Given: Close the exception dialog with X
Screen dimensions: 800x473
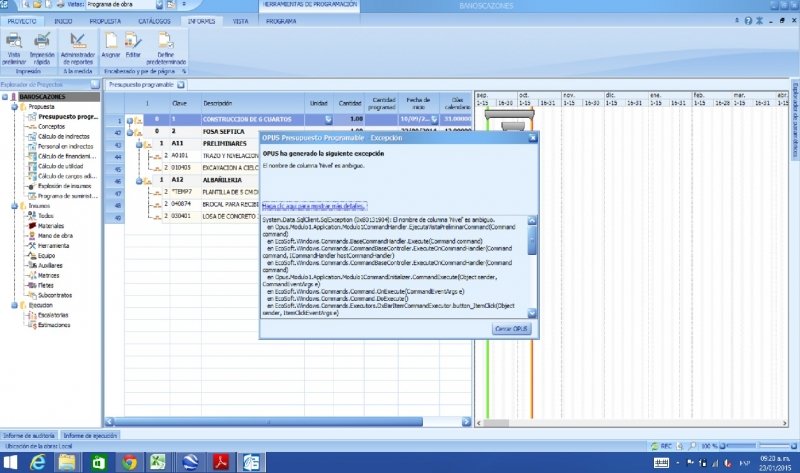Looking at the screenshot, I should (532, 137).
